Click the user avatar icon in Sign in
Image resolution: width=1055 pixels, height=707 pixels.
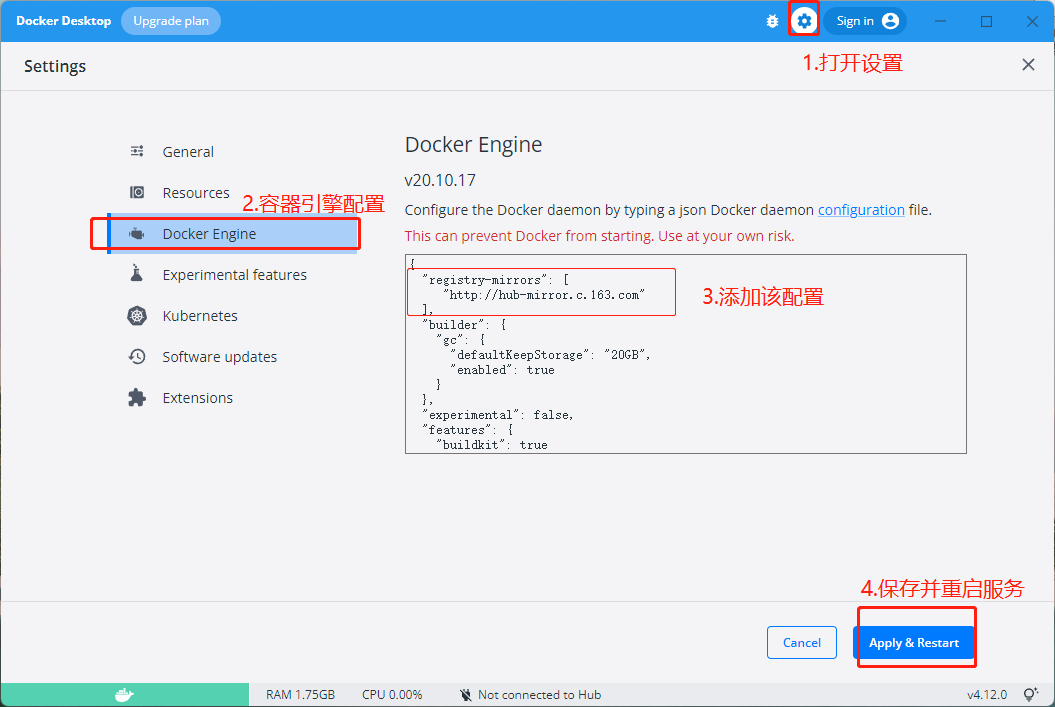890,21
